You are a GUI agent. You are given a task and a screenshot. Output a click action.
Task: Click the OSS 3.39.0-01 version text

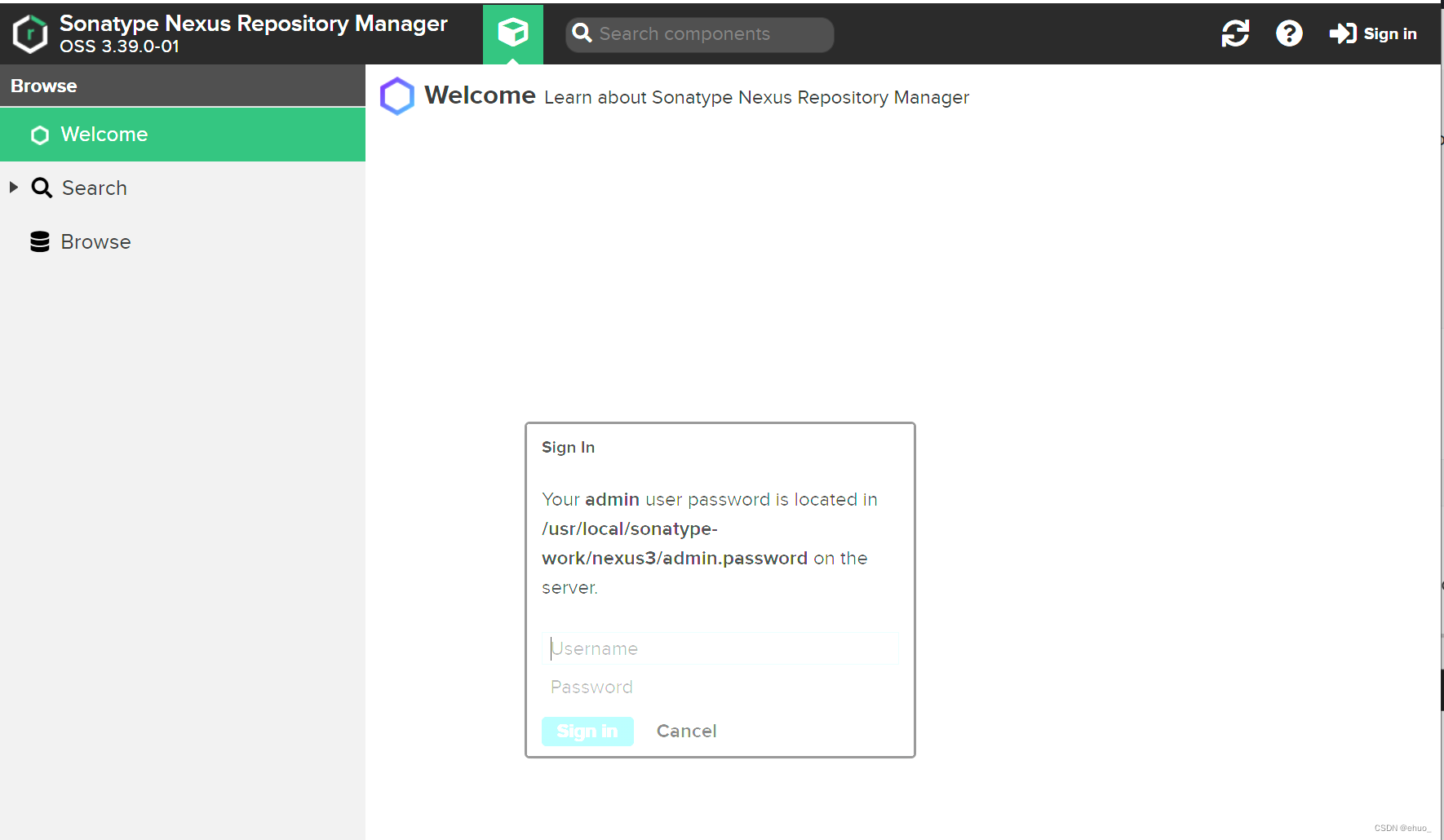(x=119, y=46)
